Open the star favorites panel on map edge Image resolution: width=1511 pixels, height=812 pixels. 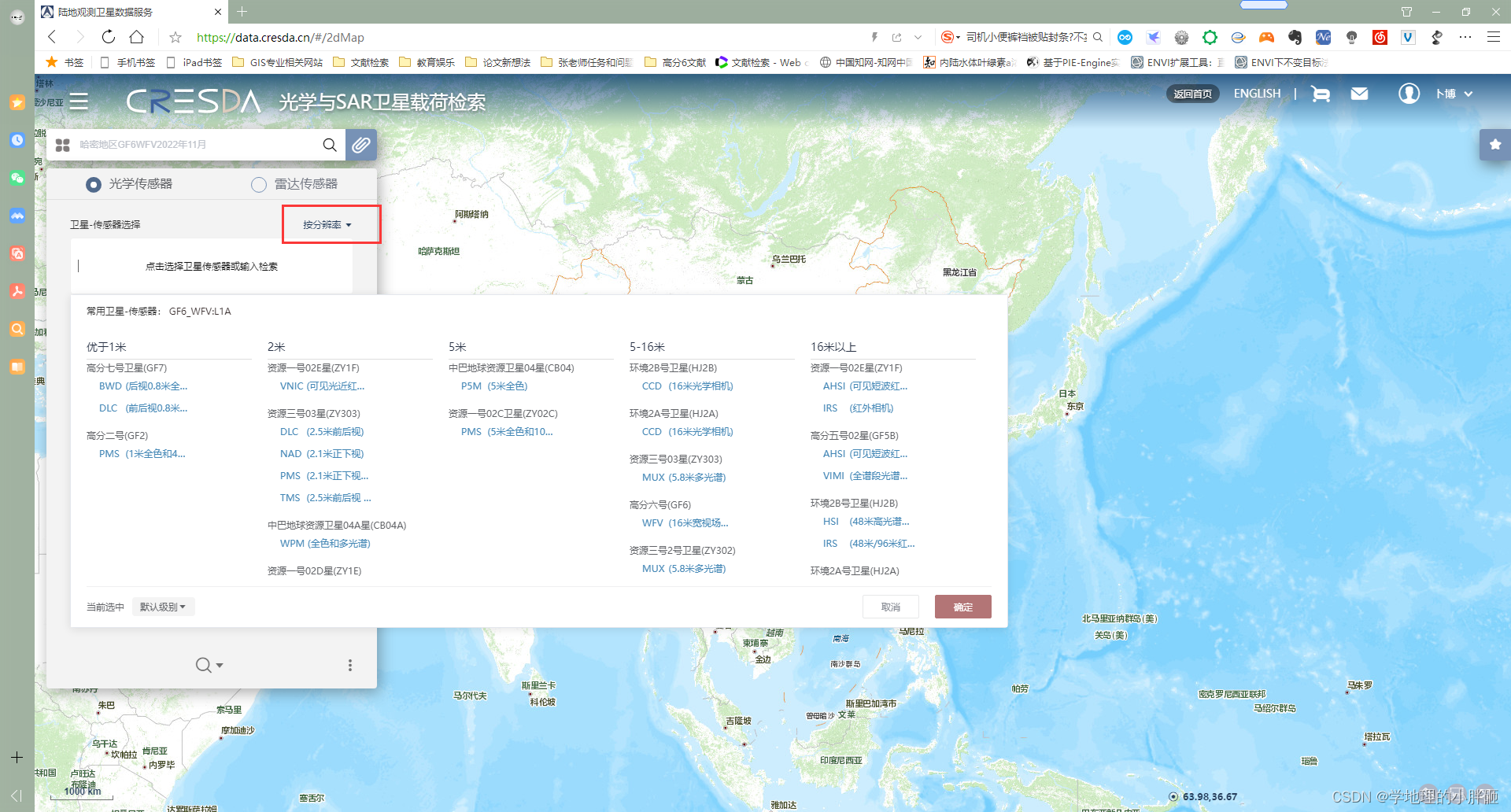1495,144
